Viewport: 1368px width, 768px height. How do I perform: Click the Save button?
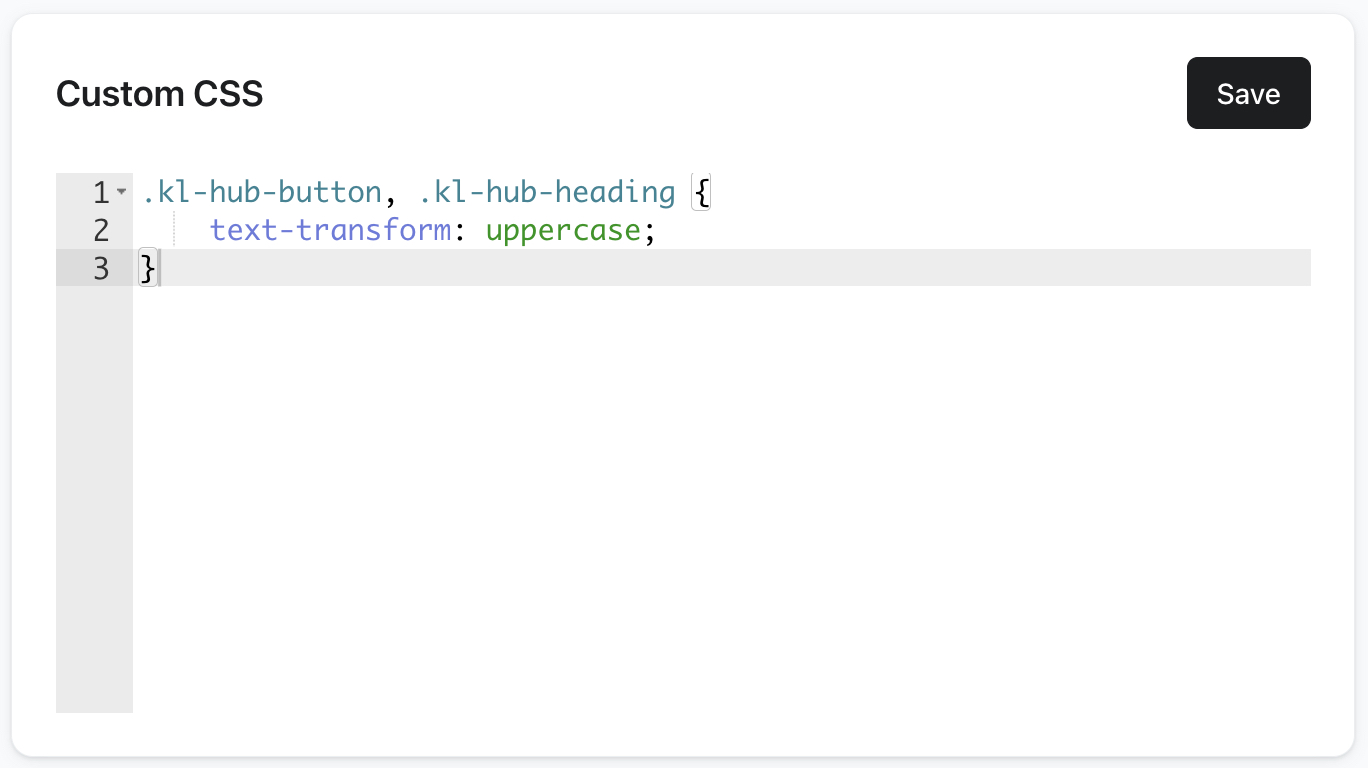(1248, 92)
